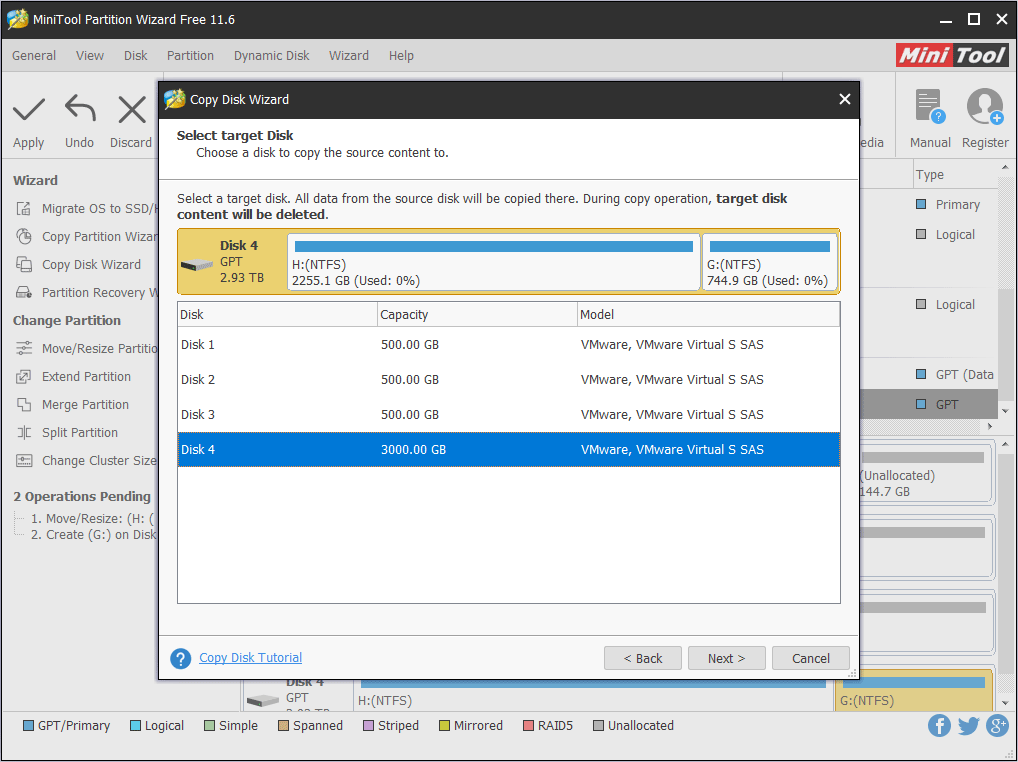Screen dimensions: 1018x762
Task: Select the H: NTFS partition bar
Action: point(494,263)
